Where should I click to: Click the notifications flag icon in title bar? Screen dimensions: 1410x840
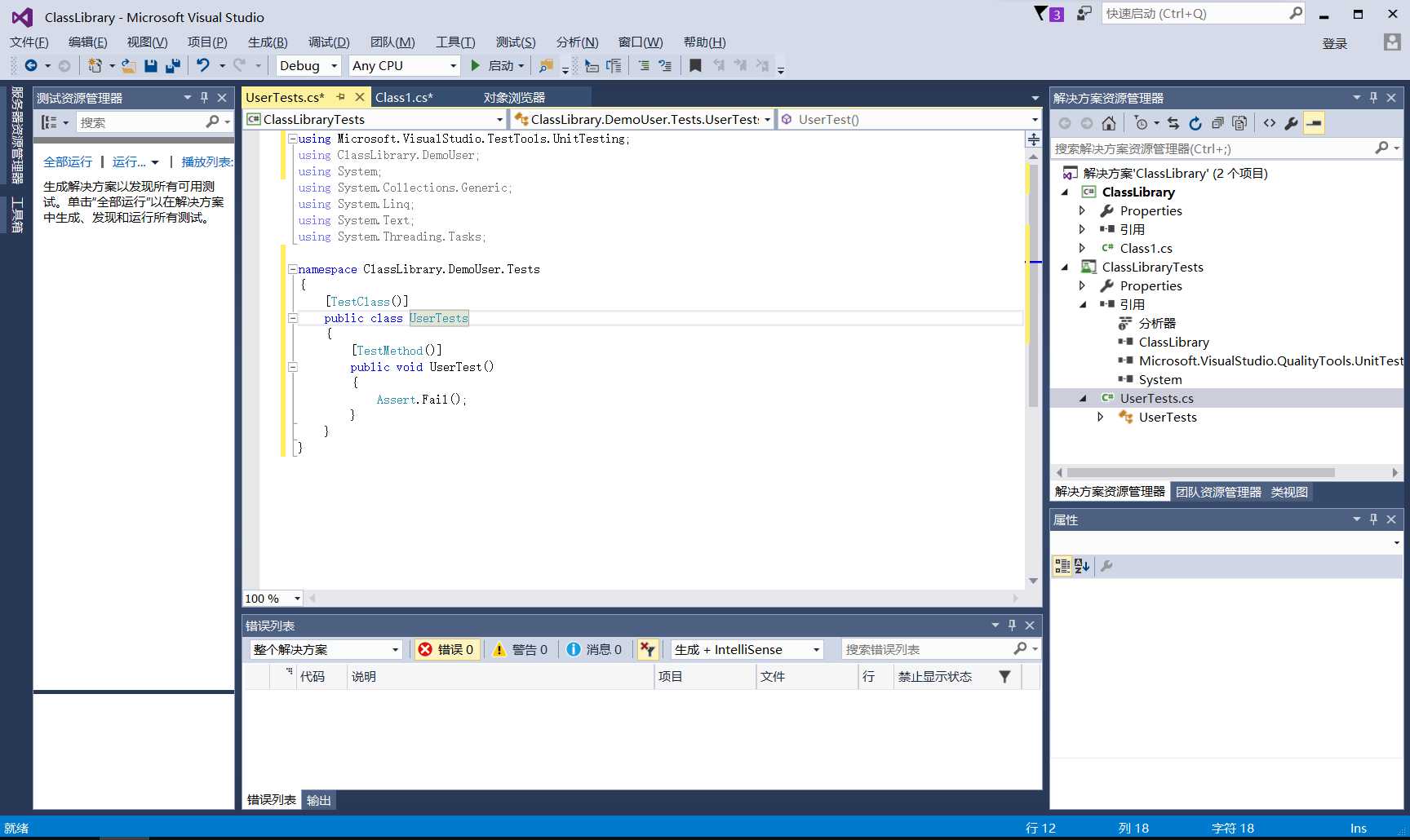coord(1041,13)
